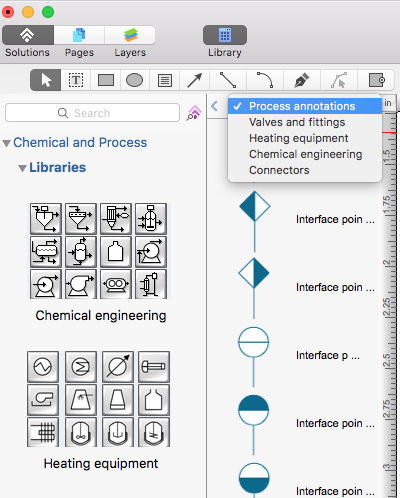
Task: Select the direct connector tool
Action: (x=228, y=80)
